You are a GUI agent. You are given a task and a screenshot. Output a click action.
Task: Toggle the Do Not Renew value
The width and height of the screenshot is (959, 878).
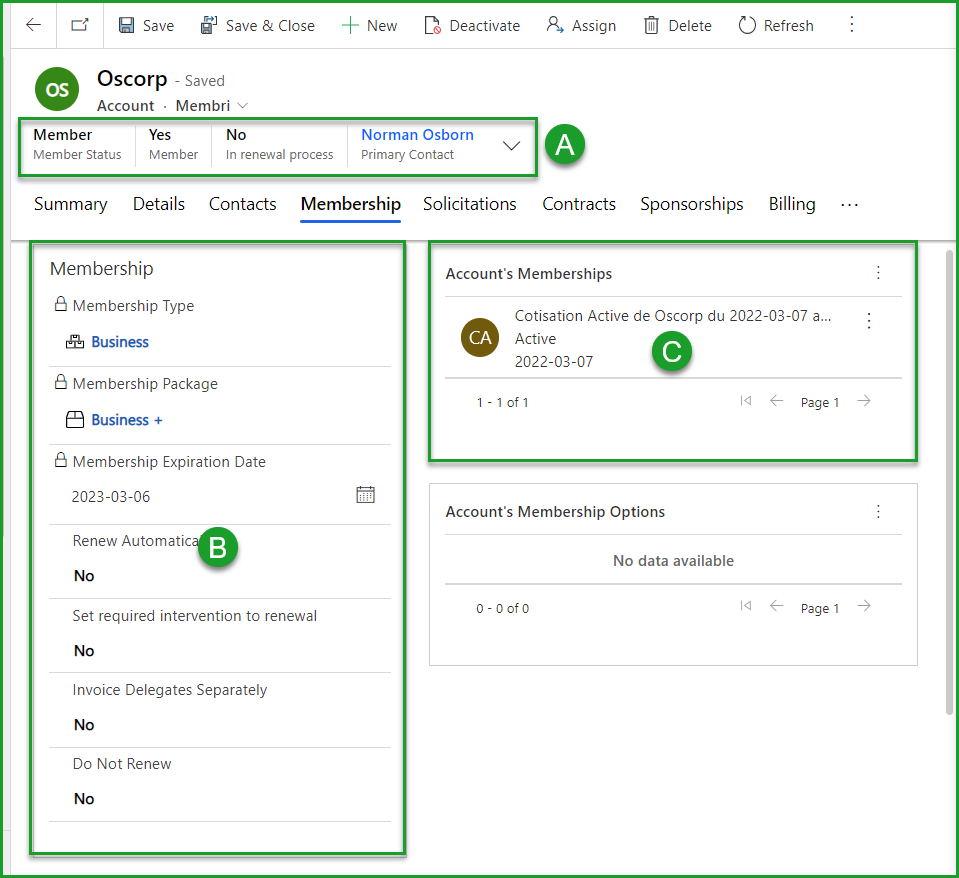84,799
